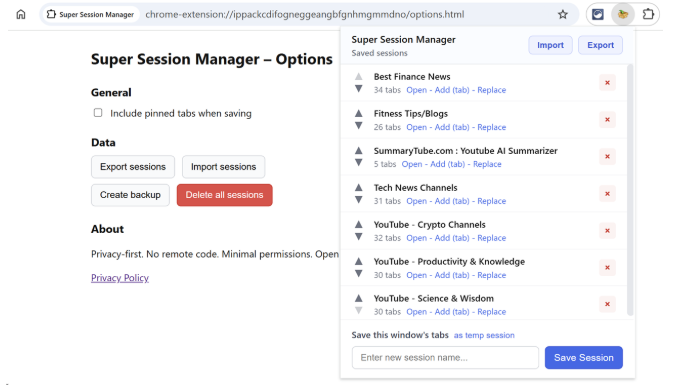This screenshot has height=385, width=675.
Task: Replace the SummaryTube.com session
Action: pos(487,164)
